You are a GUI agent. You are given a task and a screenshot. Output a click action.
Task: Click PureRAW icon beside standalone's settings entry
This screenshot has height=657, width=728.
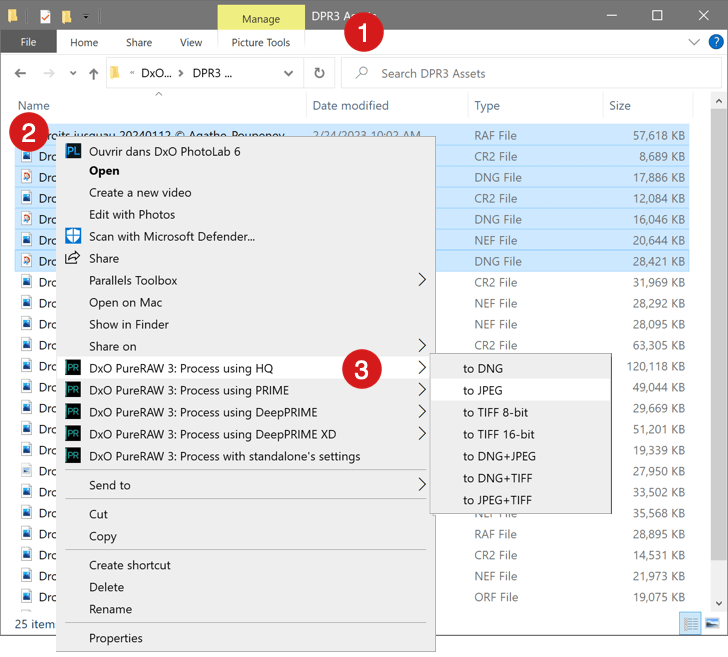click(x=73, y=455)
